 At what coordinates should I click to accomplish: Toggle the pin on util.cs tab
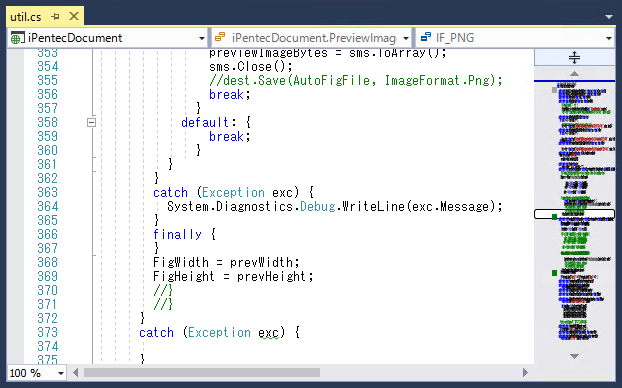pos(56,17)
